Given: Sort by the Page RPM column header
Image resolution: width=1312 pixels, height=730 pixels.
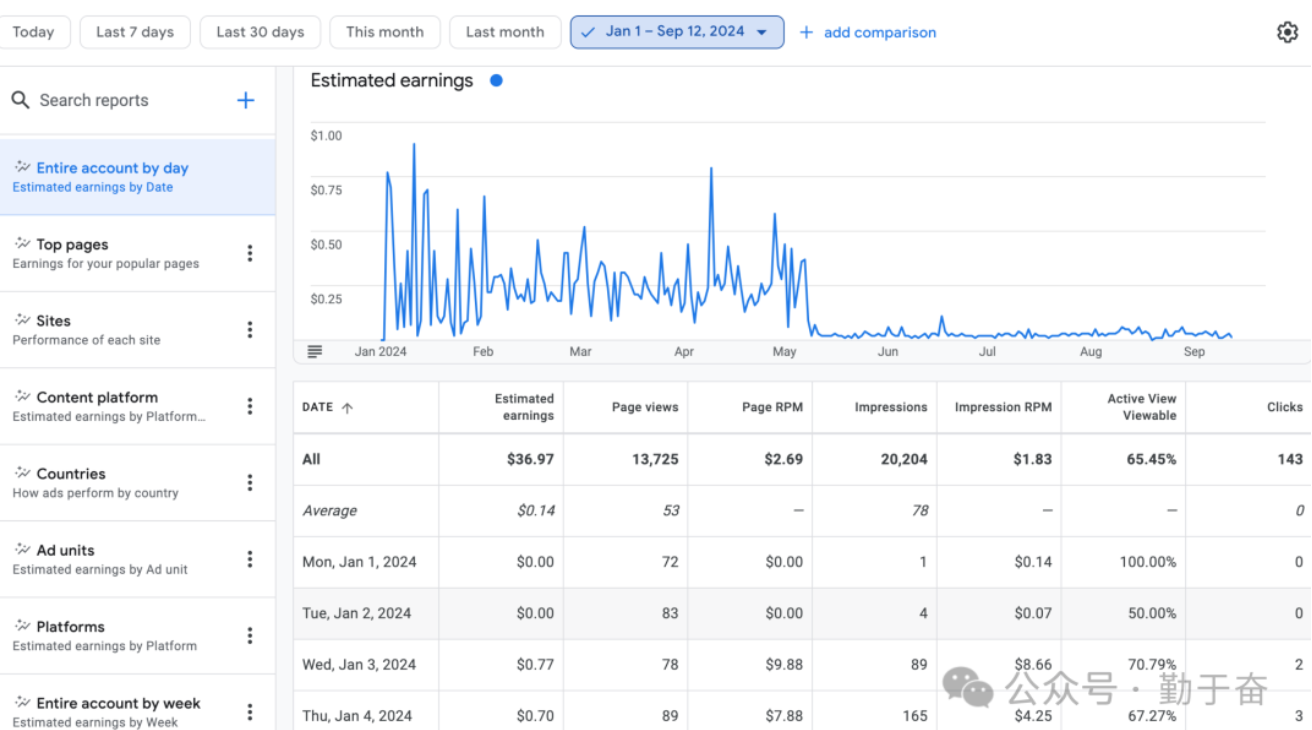Looking at the screenshot, I should [772, 407].
